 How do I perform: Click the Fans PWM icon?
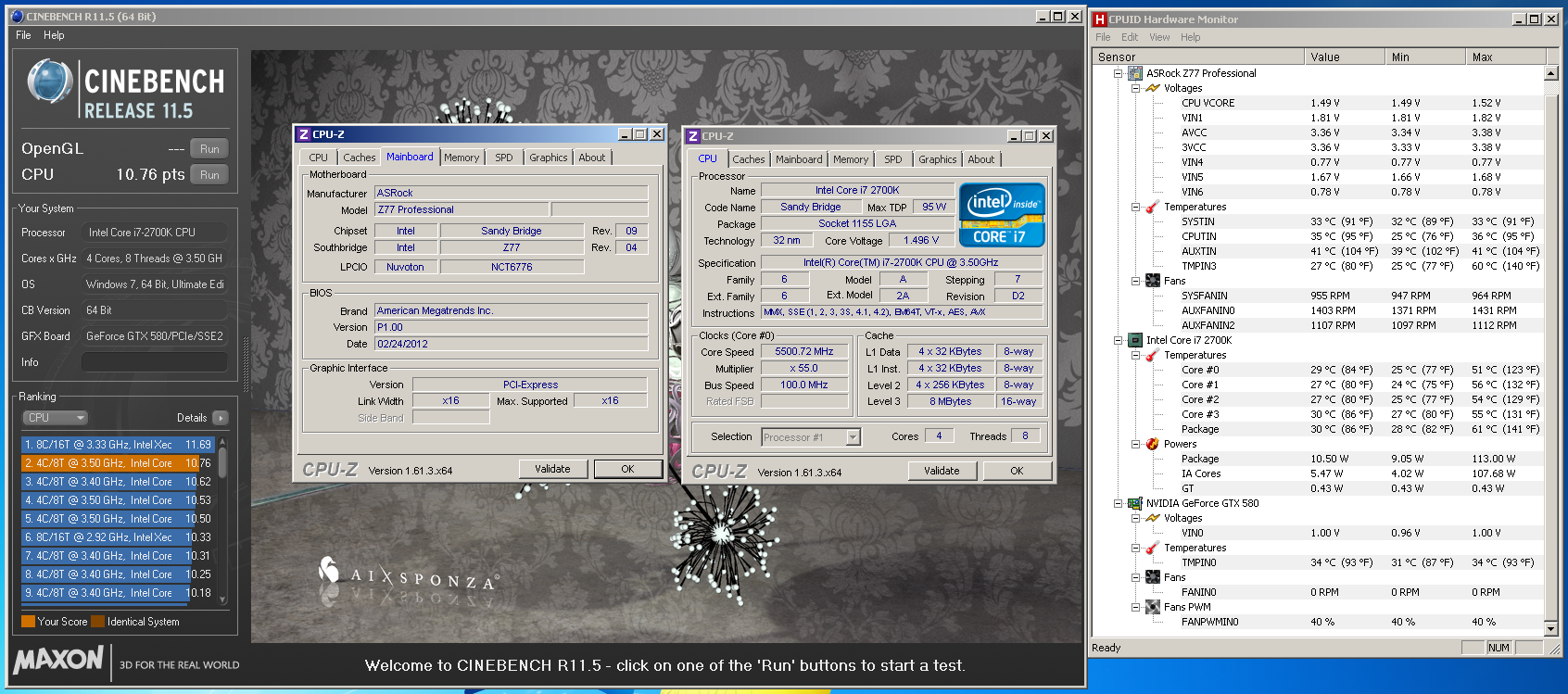point(1152,607)
